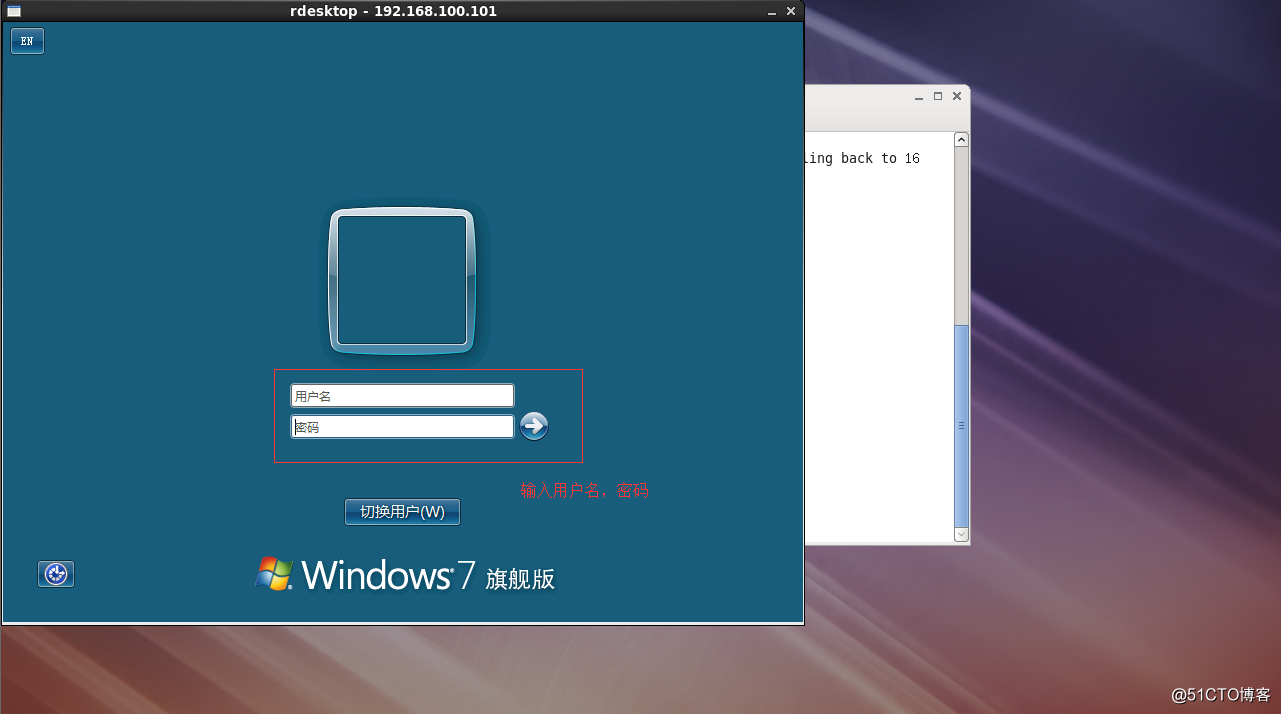Focus the username (用户名) field
The height and width of the screenshot is (714, 1281).
(402, 396)
